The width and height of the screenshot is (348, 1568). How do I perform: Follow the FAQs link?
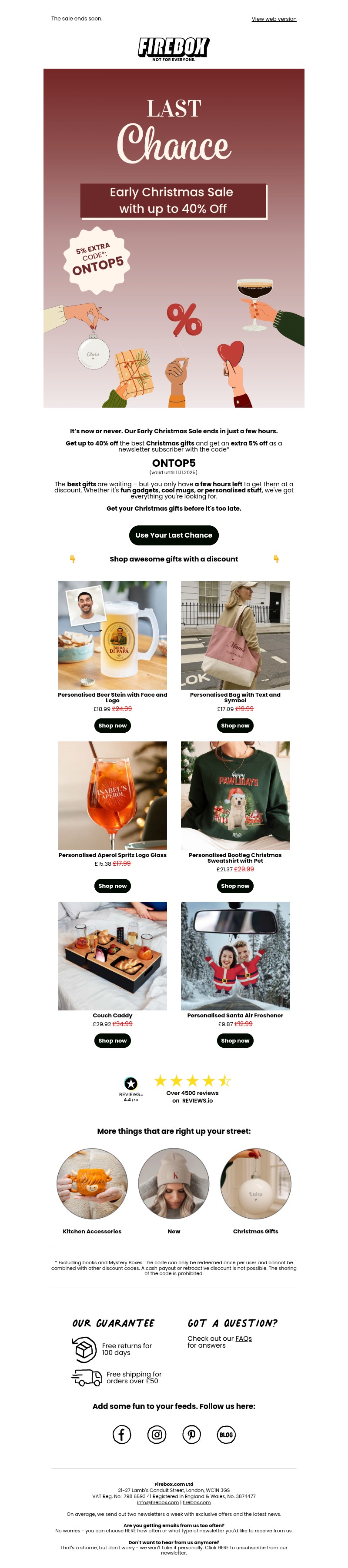pos(244,1339)
